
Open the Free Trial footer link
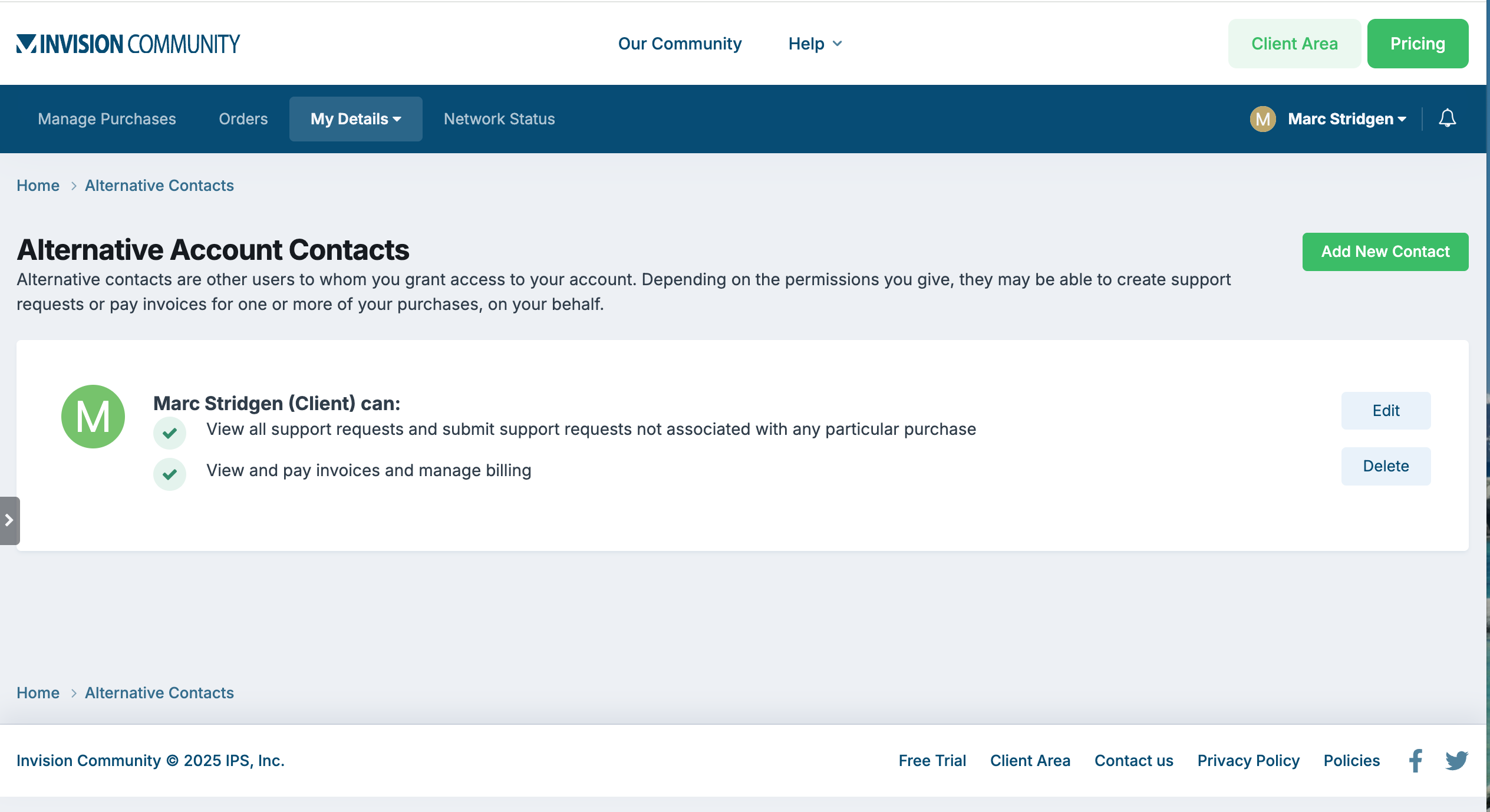pos(932,761)
